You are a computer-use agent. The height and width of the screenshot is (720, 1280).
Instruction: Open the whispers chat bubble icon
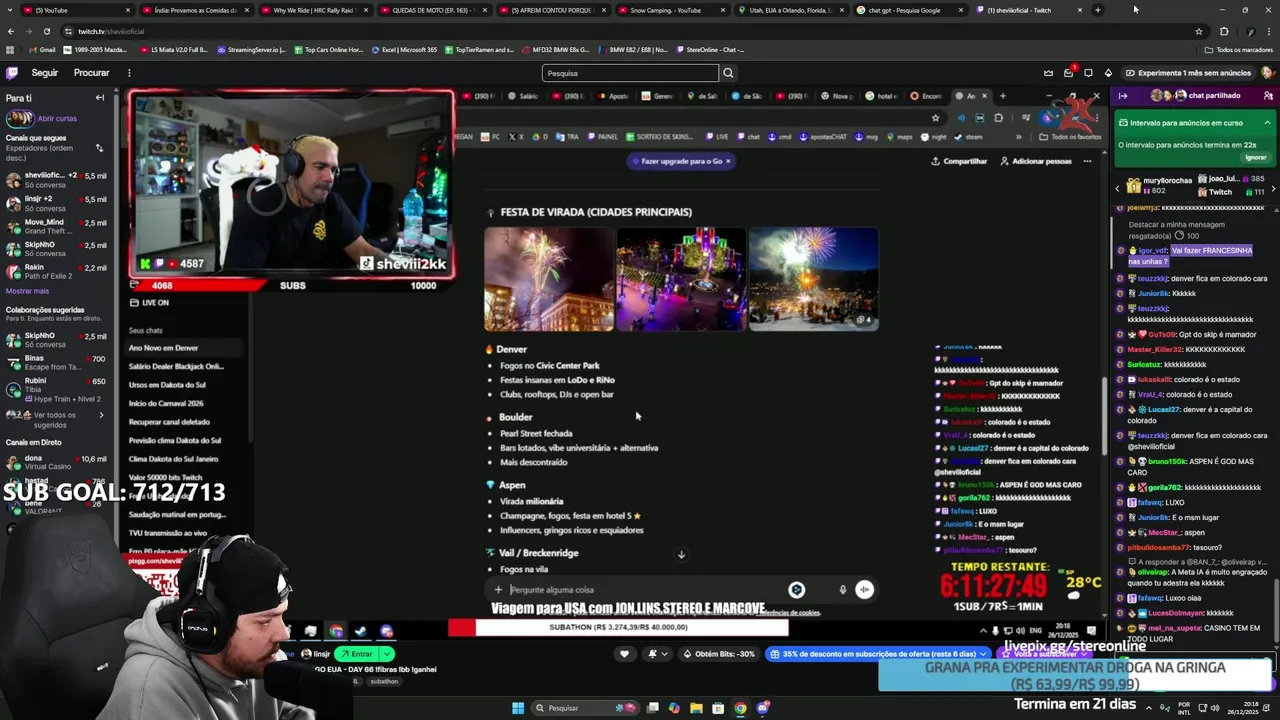click(1088, 73)
